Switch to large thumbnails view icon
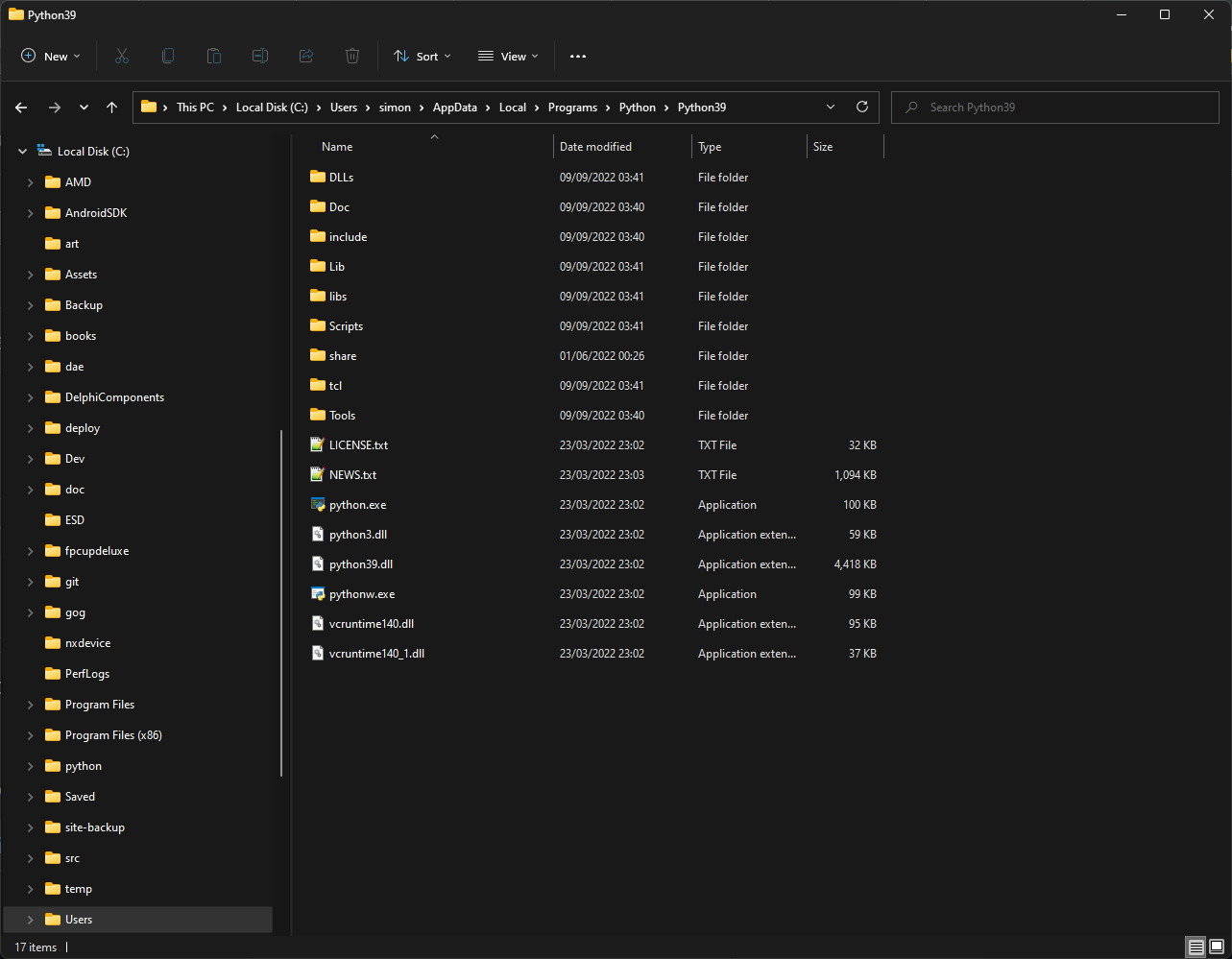Screen dimensions: 1232x959 1217,947
